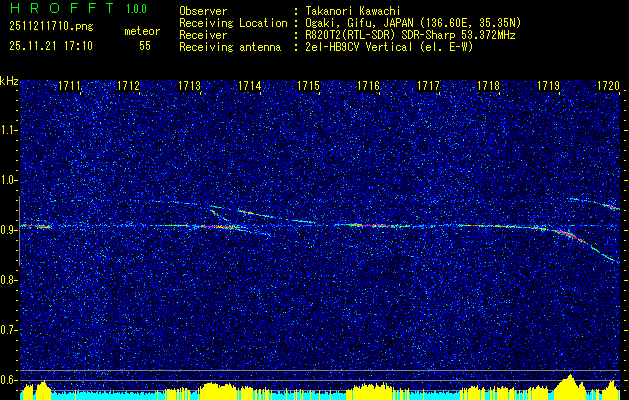Click the 0.9 frequency axis label
This screenshot has height=400, width=629.
(8, 230)
